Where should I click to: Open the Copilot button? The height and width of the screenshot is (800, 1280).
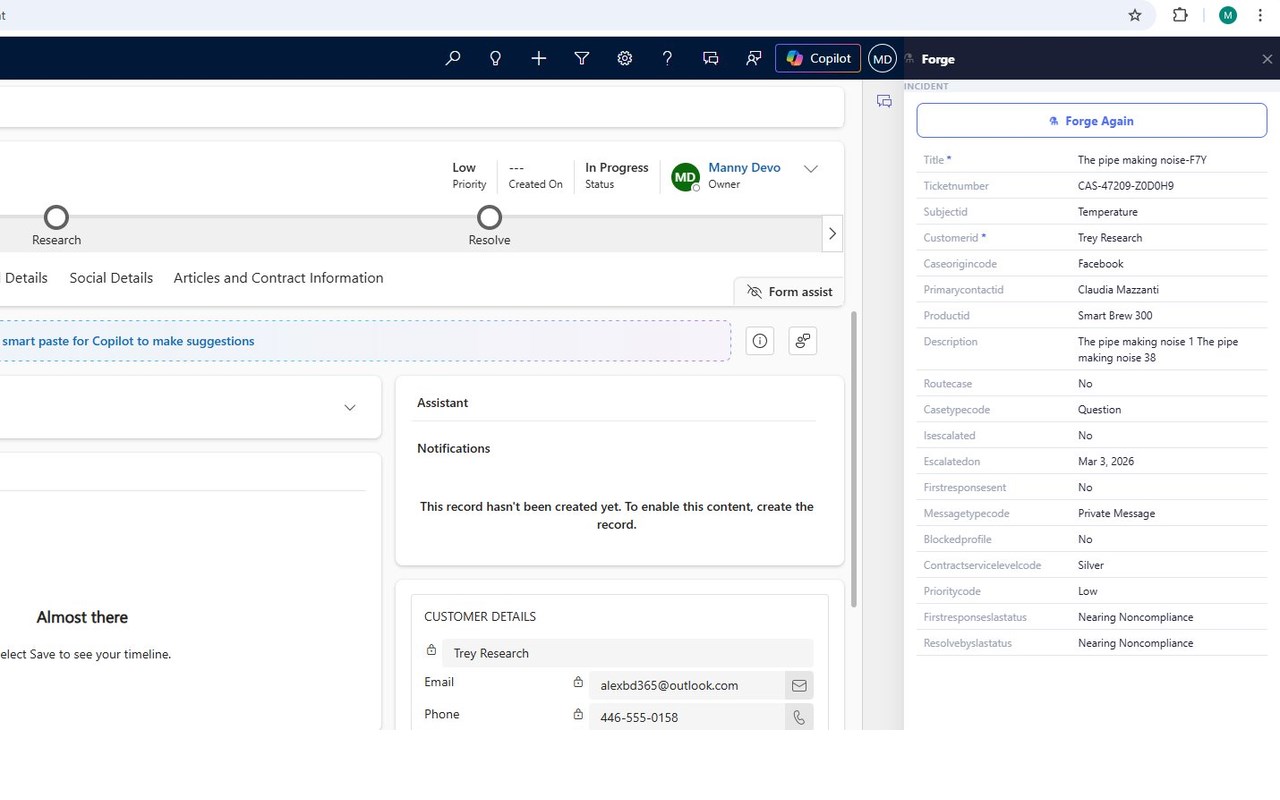coord(818,59)
